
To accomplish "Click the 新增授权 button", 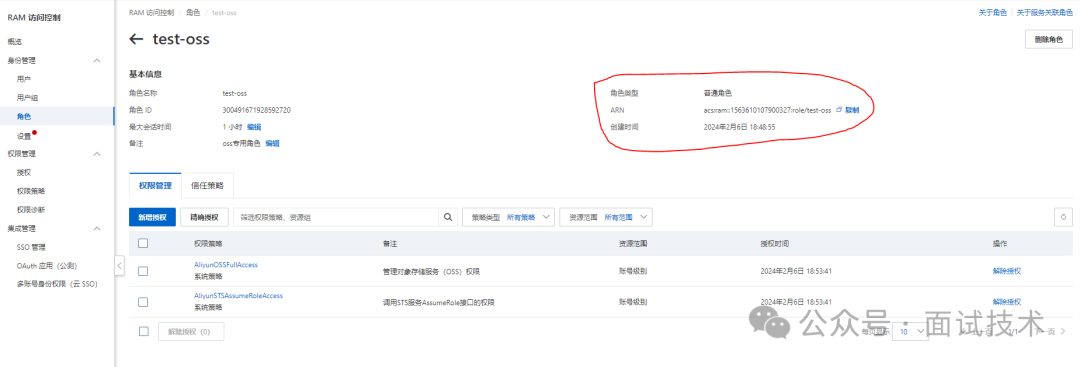I will pyautogui.click(x=152, y=217).
